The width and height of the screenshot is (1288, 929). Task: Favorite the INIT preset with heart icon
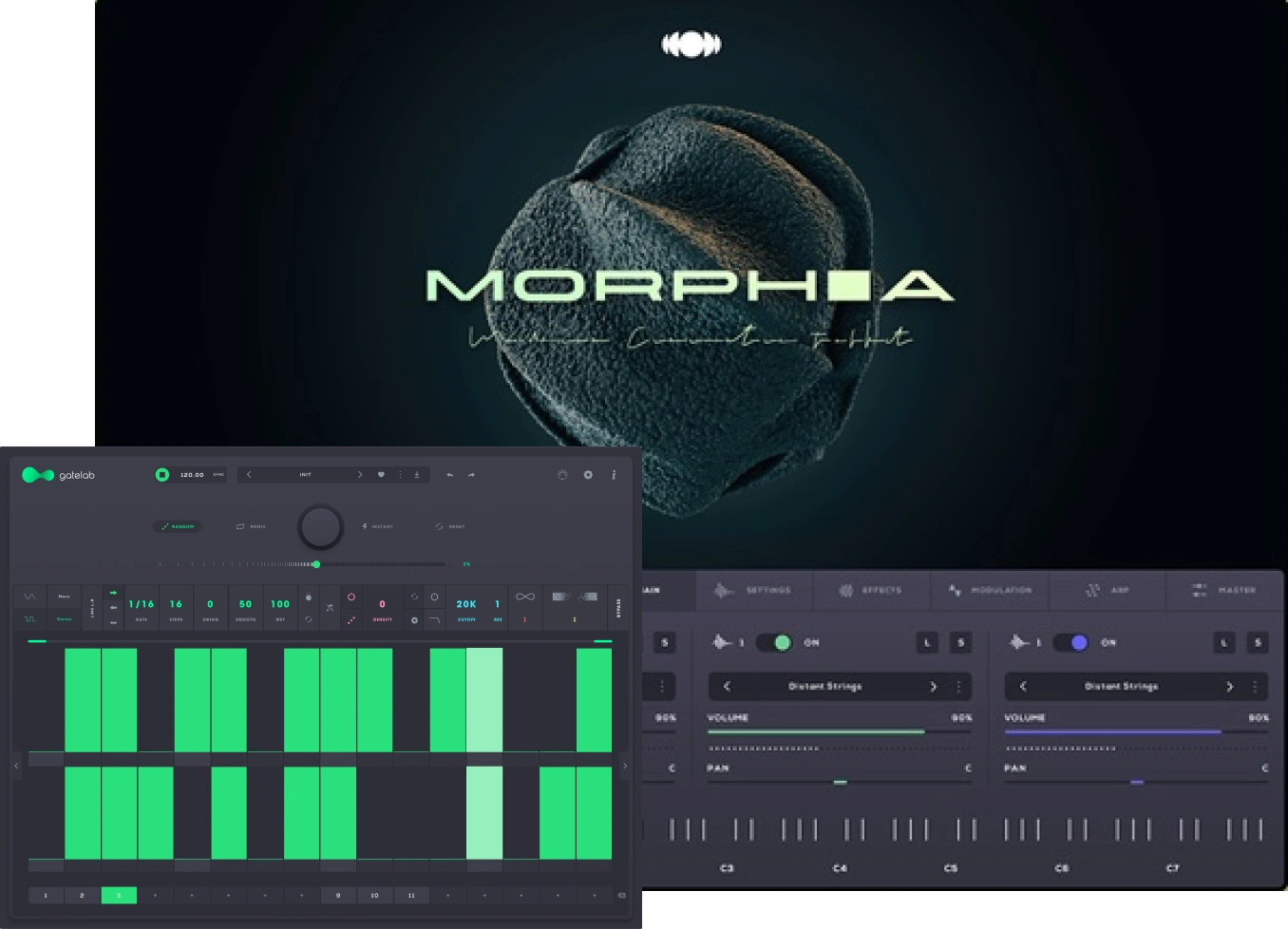(x=381, y=475)
